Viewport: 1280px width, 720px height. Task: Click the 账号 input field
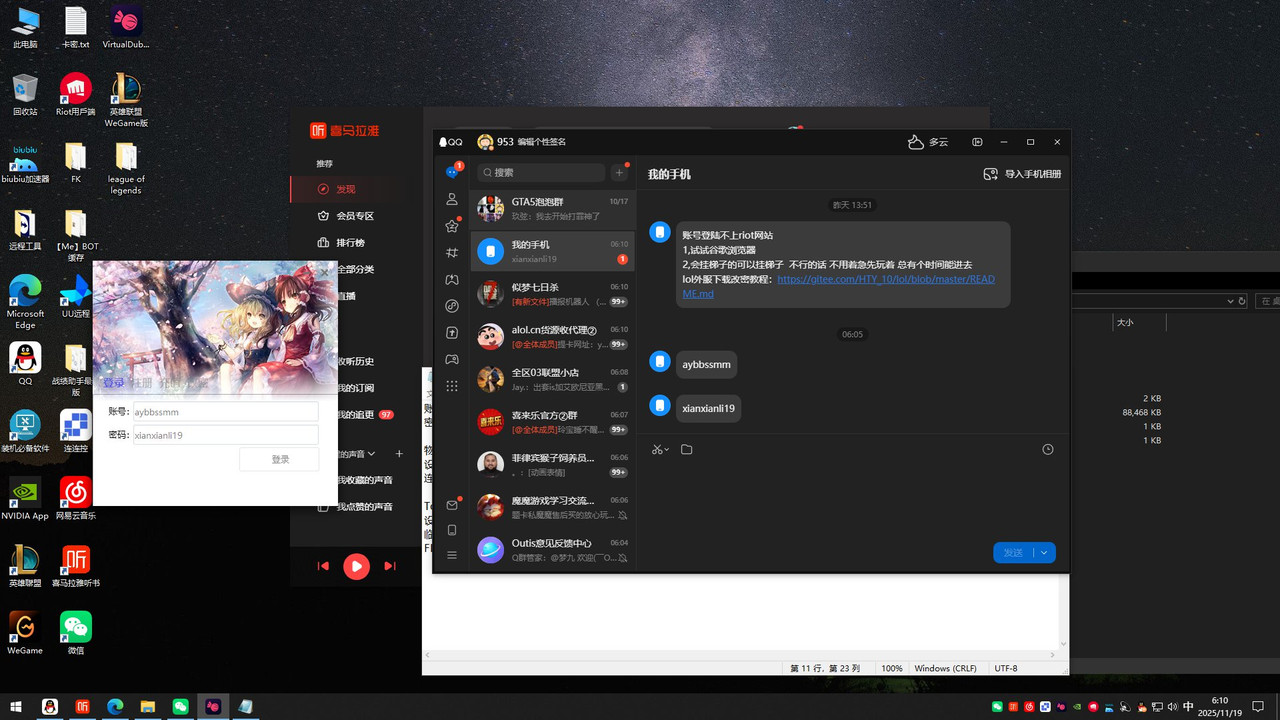click(224, 411)
